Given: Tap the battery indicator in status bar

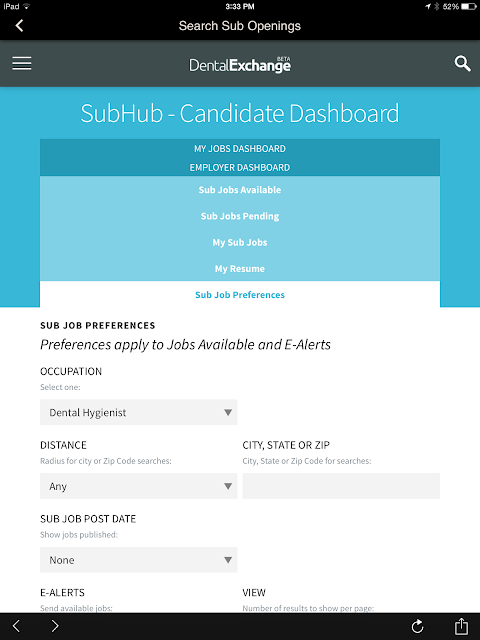Looking at the screenshot, I should coord(469,7).
